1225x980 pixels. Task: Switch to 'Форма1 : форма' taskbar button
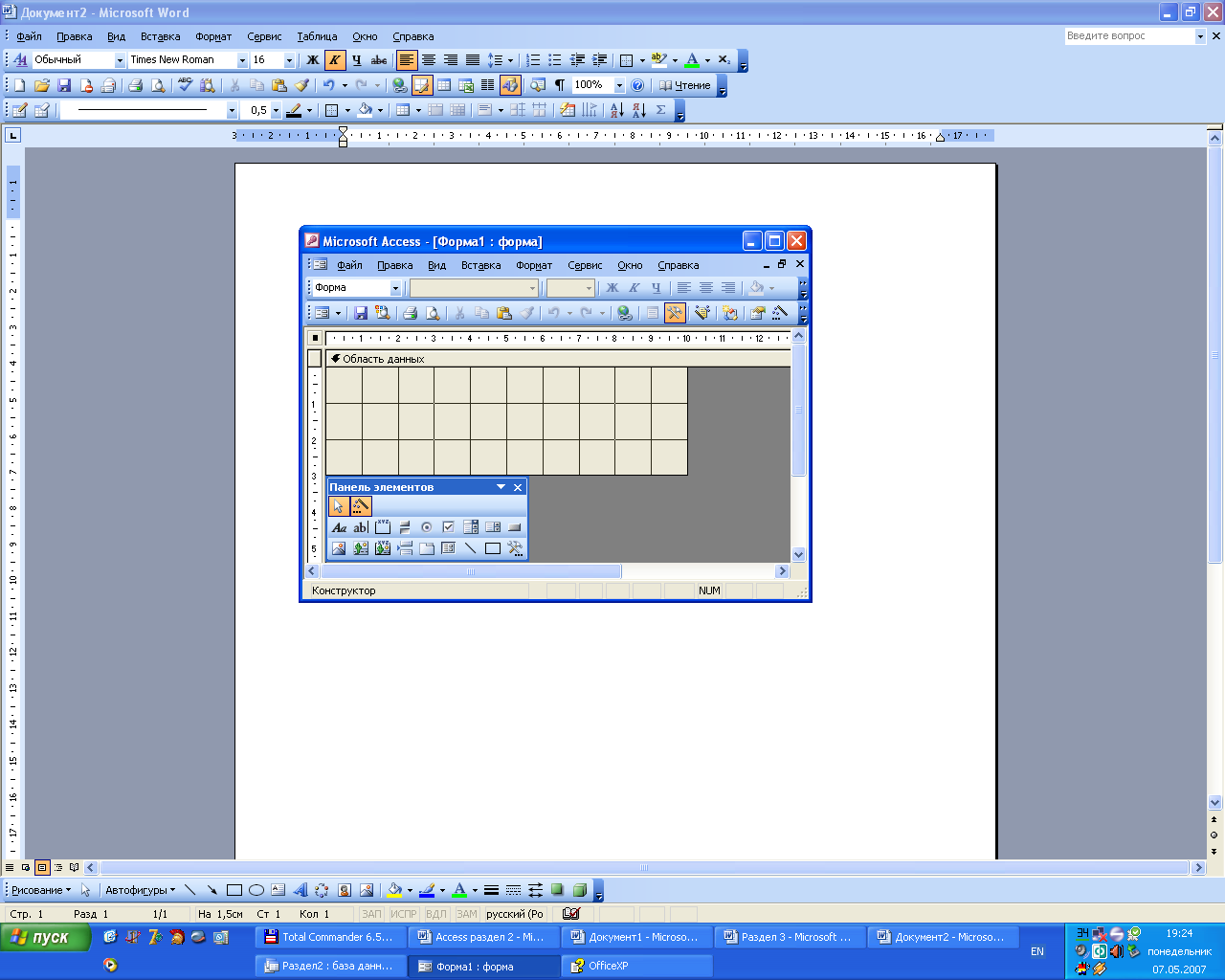[484, 967]
